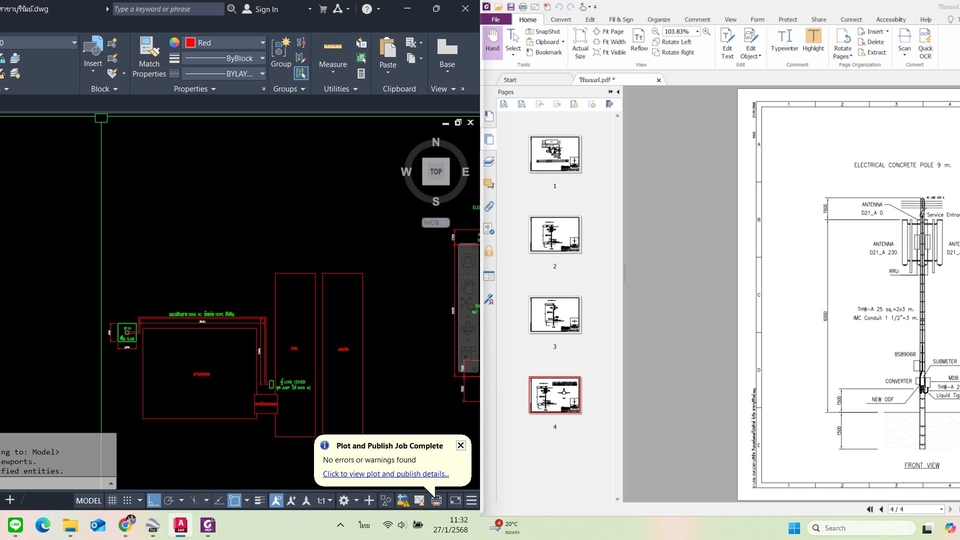Toggle ortho mode in status bar
The image size is (960, 540).
[x=153, y=500]
